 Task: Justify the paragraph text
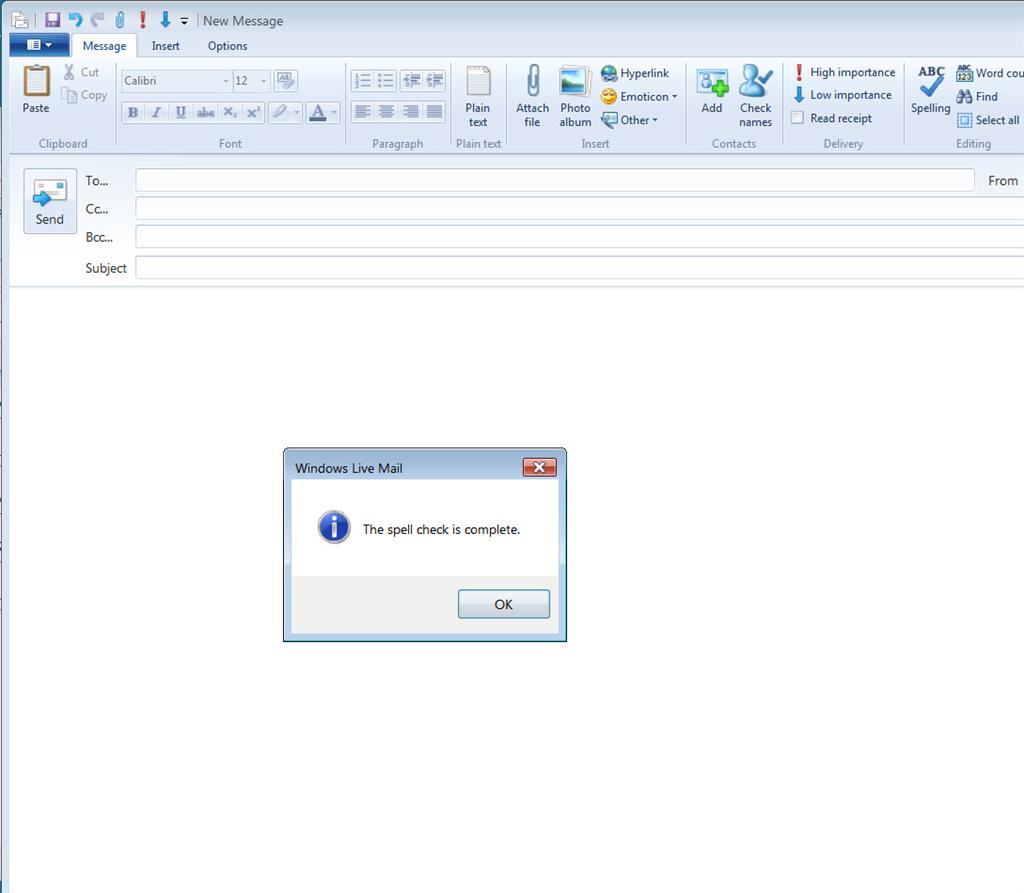[x=434, y=112]
